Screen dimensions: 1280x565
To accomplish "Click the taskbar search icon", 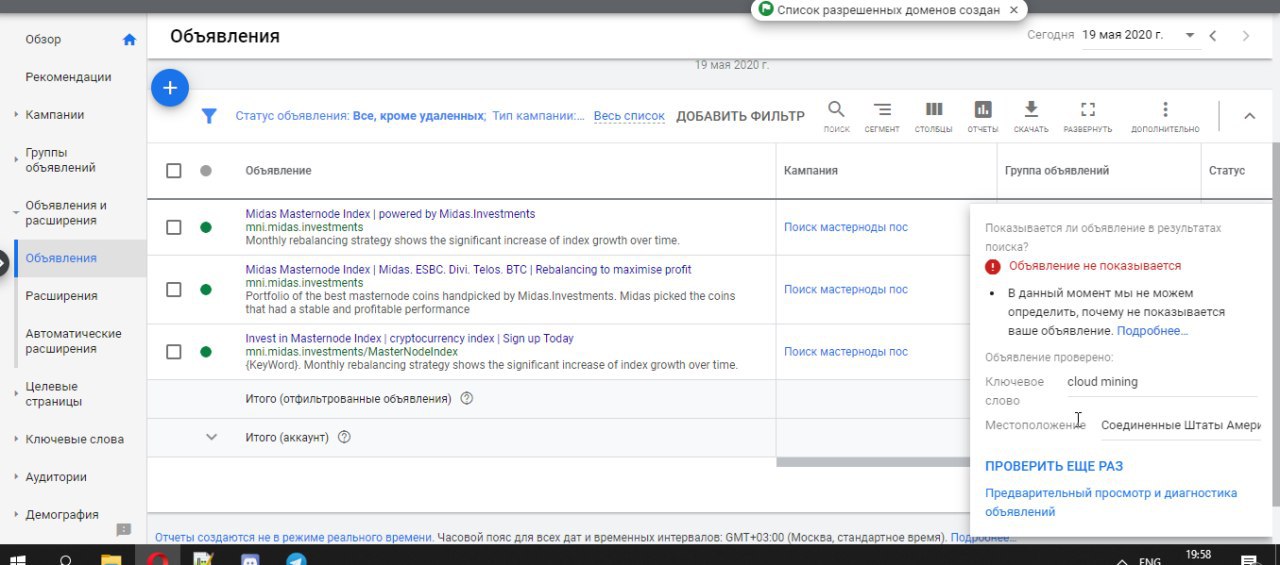I will tap(65, 561).
